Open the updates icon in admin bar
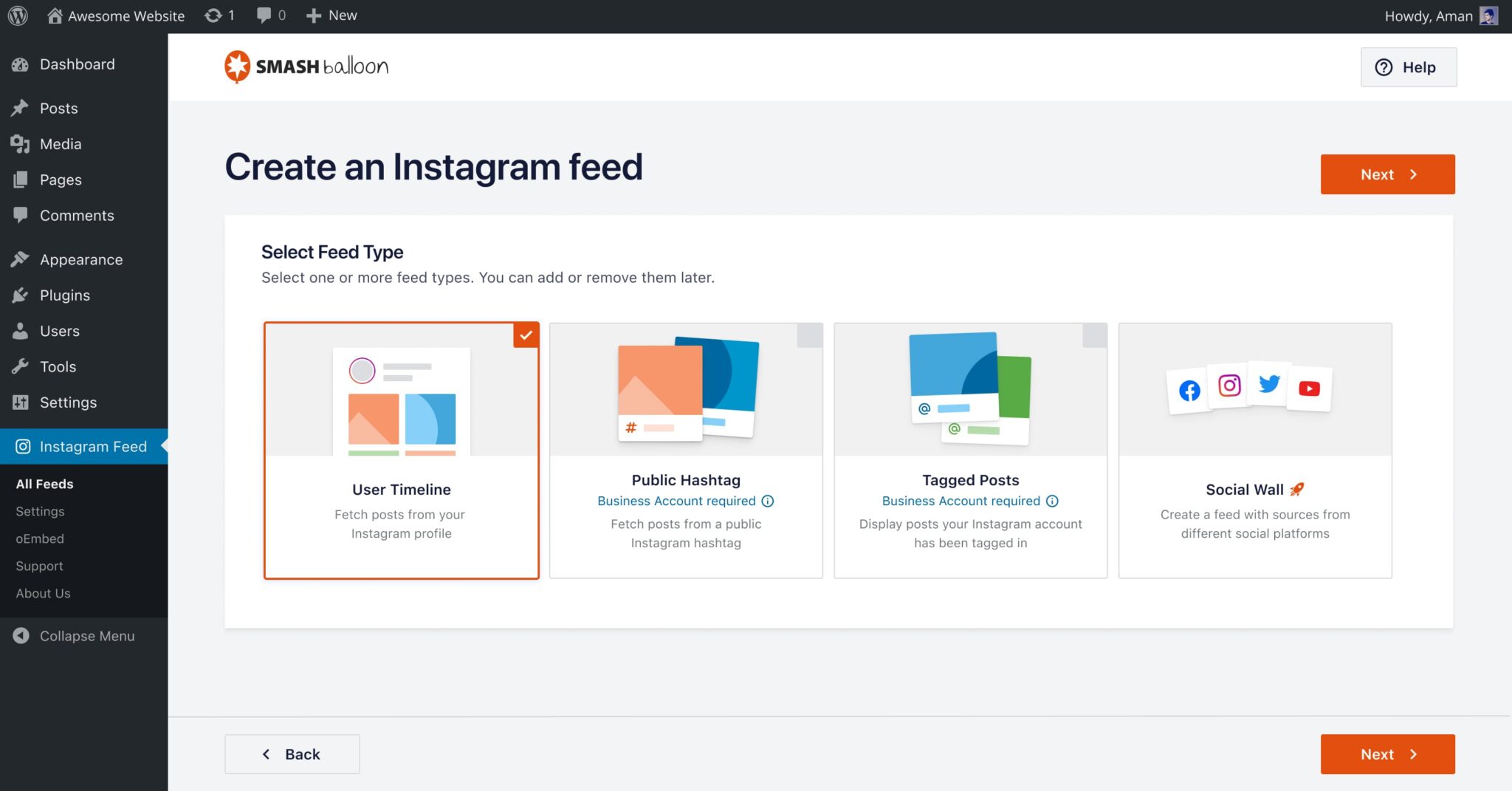This screenshot has height=791, width=1512. pyautogui.click(x=213, y=16)
